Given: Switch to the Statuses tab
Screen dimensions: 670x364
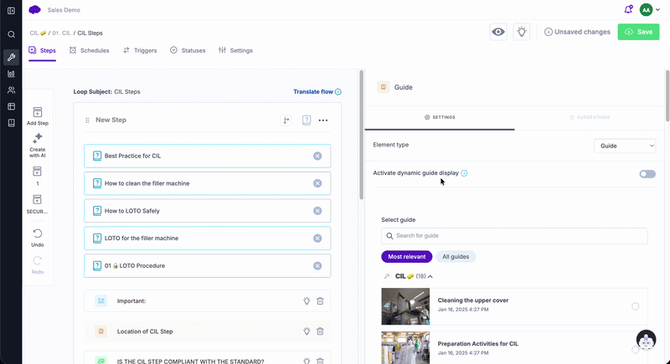Looking at the screenshot, I should tap(188, 50).
